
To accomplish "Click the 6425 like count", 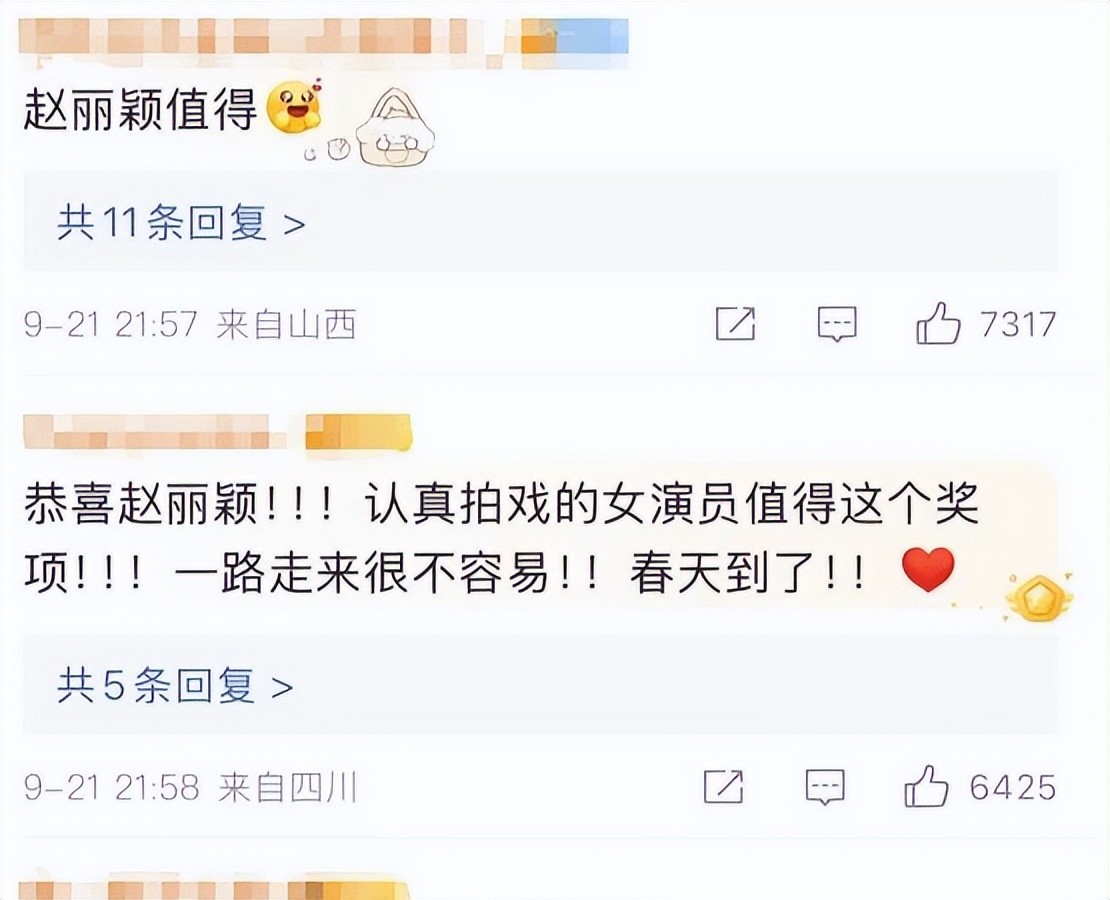I will (x=1012, y=787).
